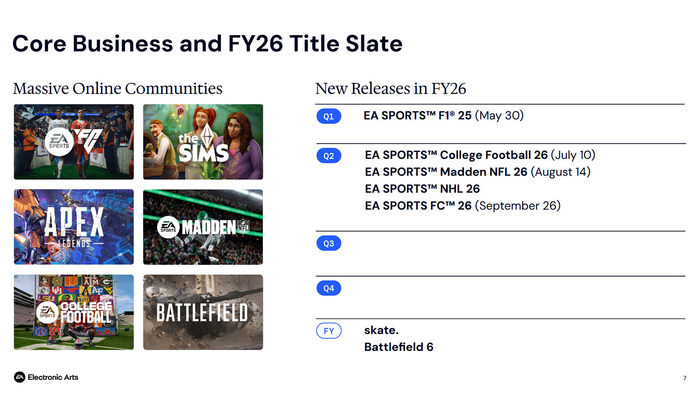Select the Apex Legends thumbnail
Screen dimensions: 700x394
point(74,227)
